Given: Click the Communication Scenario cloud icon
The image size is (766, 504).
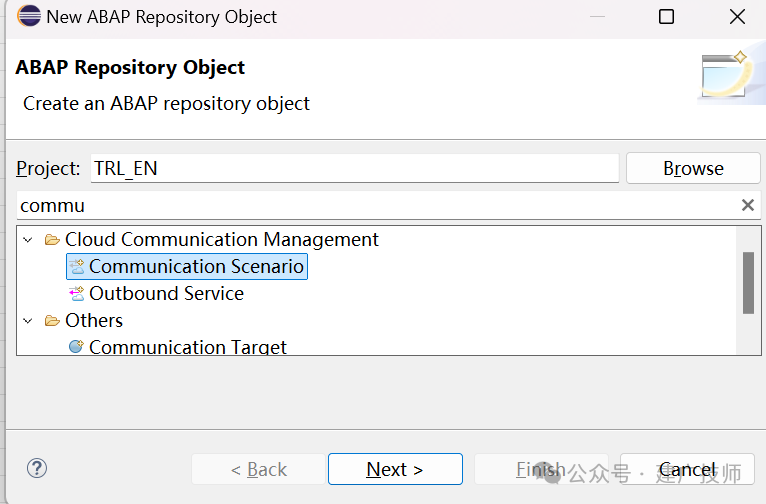Looking at the screenshot, I should 76,267.
